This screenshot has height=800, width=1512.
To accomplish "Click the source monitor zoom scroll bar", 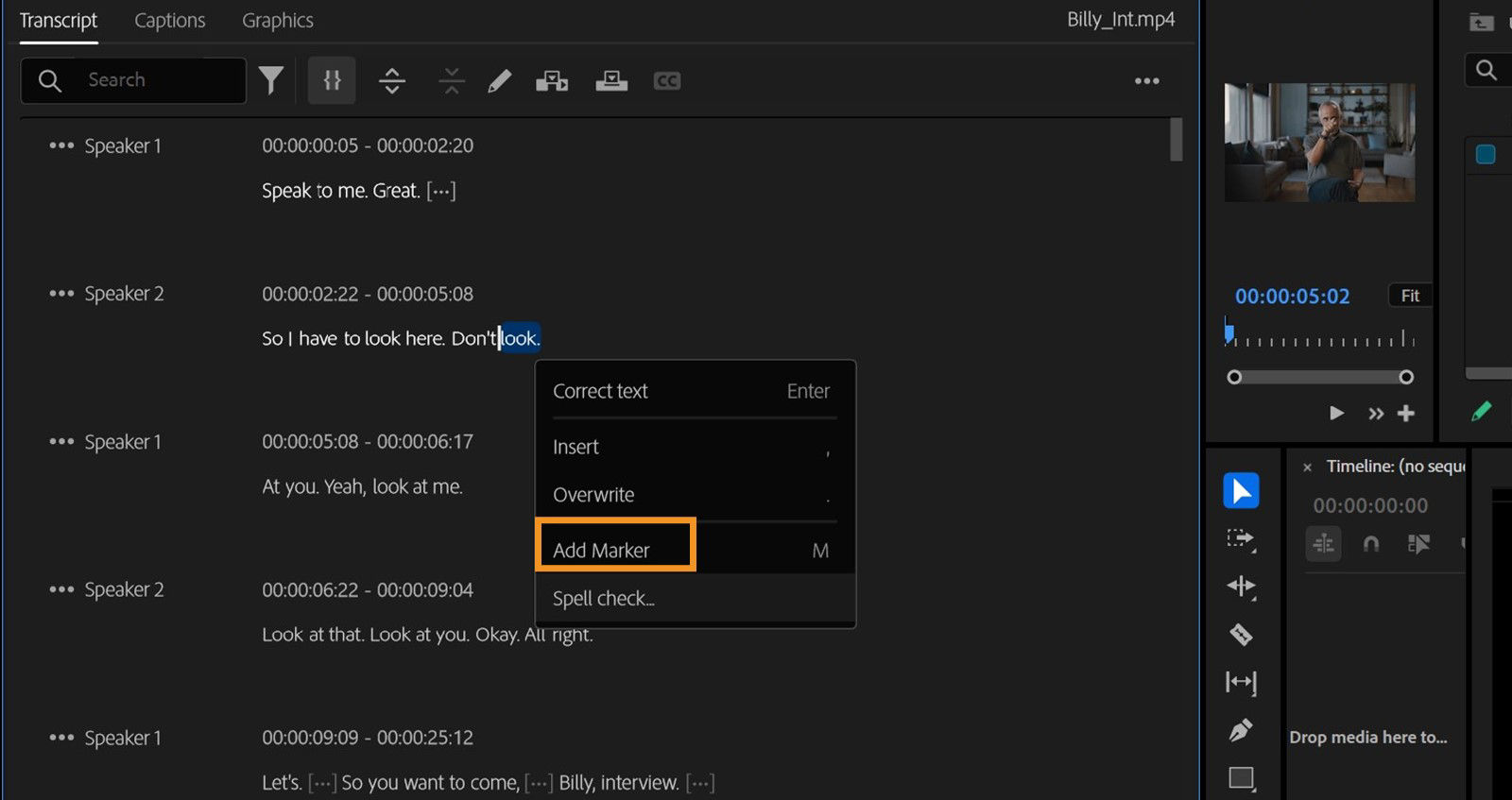I will (1319, 377).
